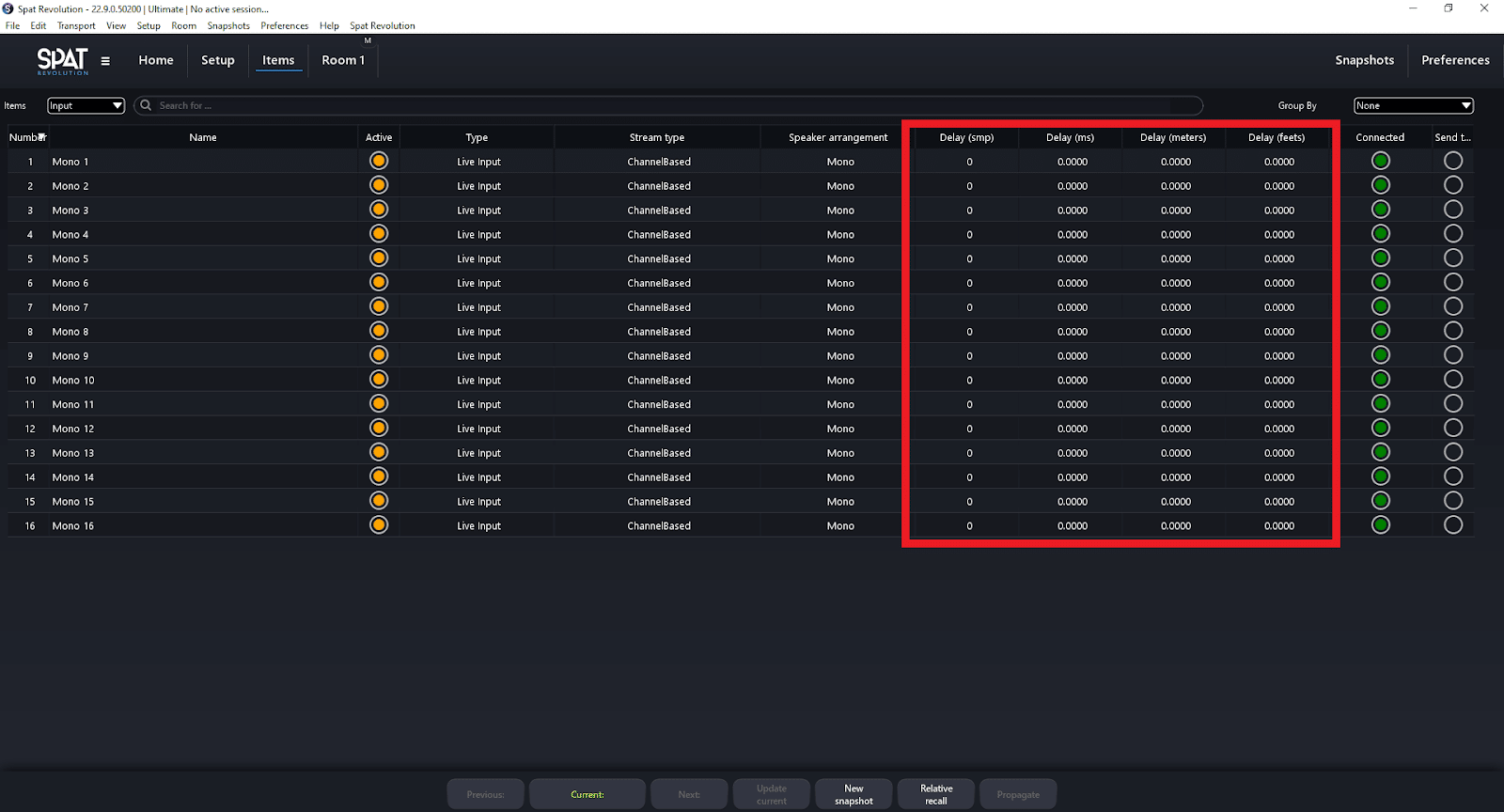Toggle the Active state of Mono 3
Viewport: 1504px width, 812px height.
click(x=379, y=210)
